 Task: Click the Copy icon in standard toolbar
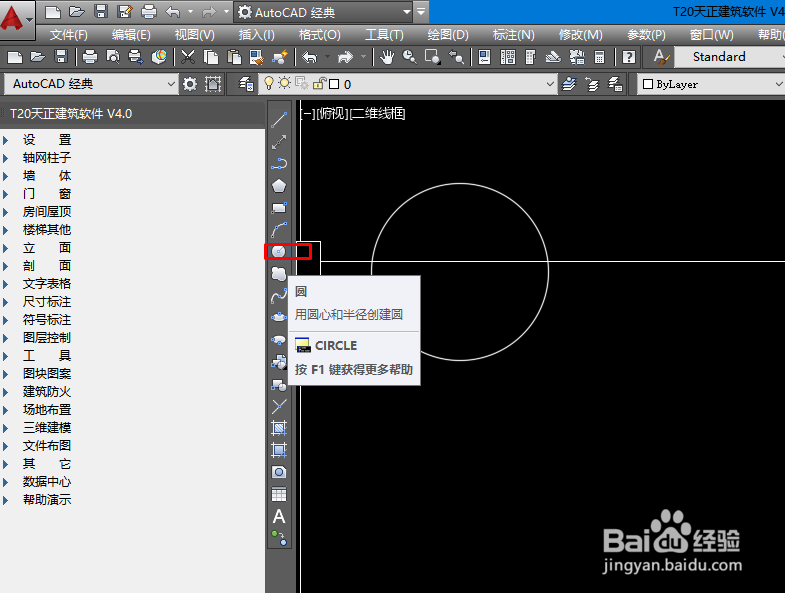coord(211,57)
